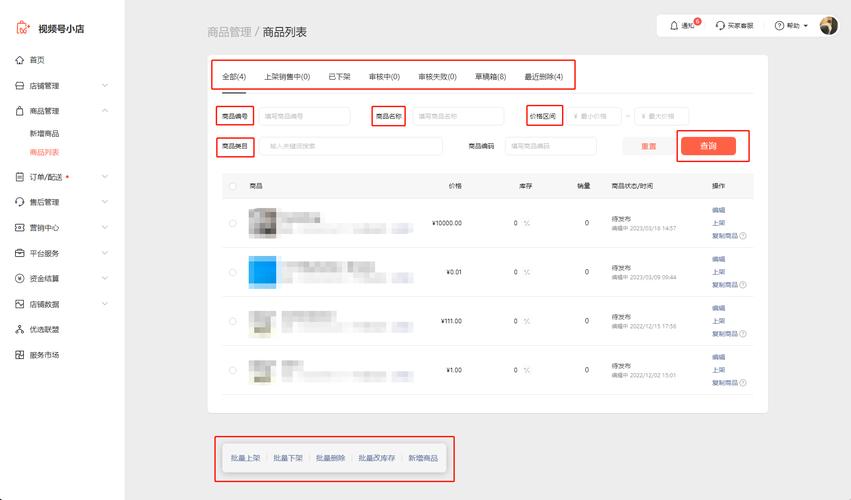
Task: Expand 营销中心 with its chevron
Action: pos(105,227)
